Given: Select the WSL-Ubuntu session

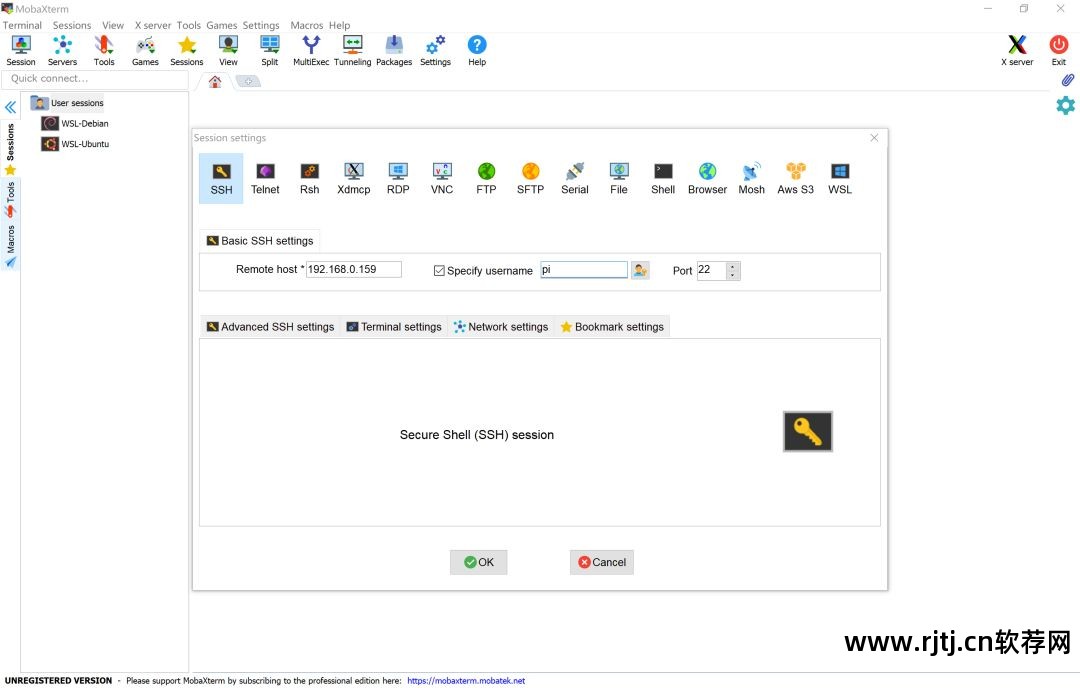Looking at the screenshot, I should (75, 144).
